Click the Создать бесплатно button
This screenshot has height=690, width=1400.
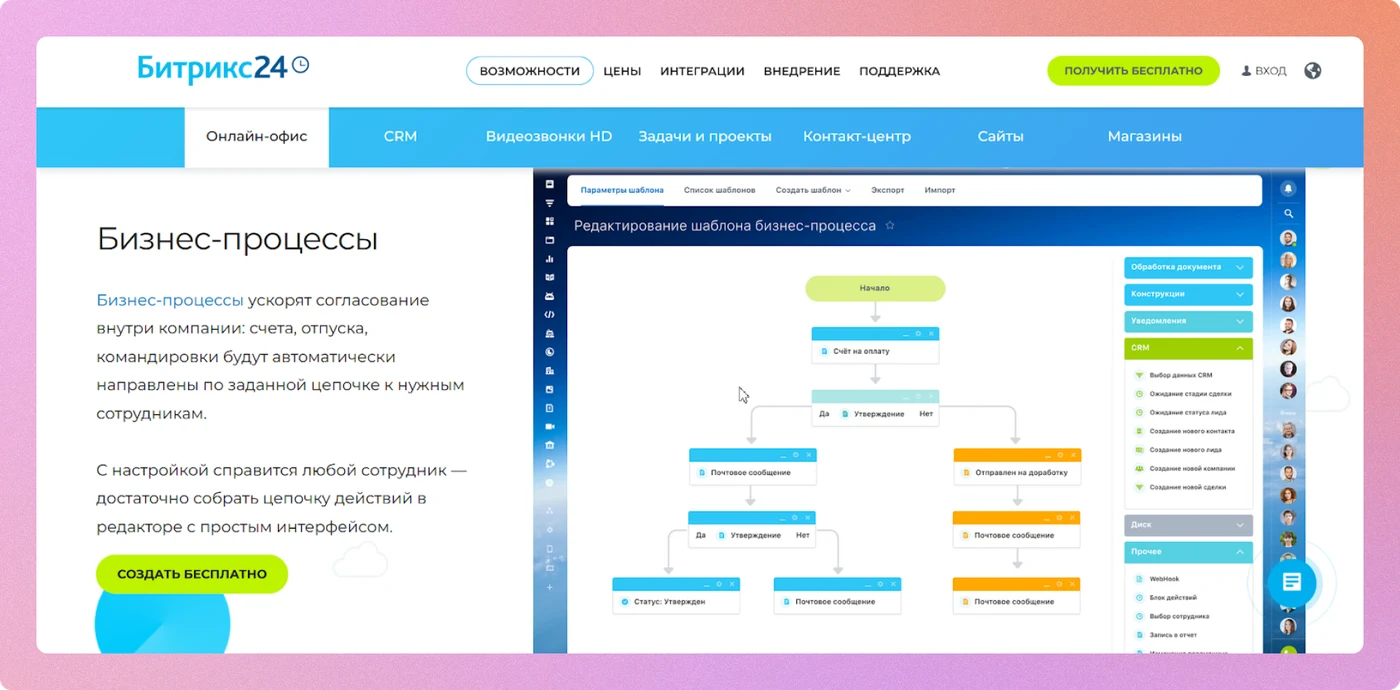[x=192, y=574]
